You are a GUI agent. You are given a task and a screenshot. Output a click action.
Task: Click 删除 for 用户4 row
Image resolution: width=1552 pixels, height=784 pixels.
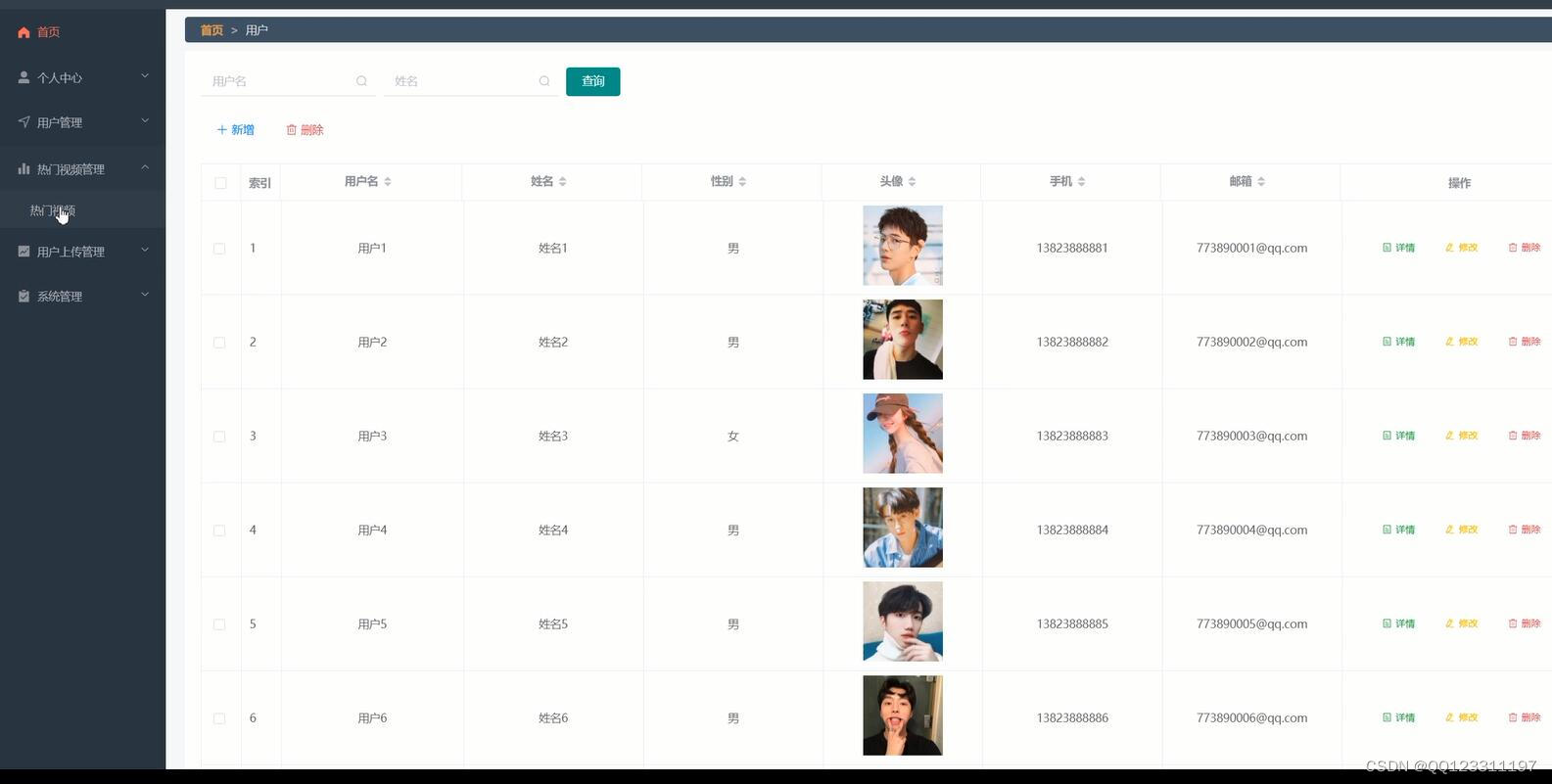pyautogui.click(x=1525, y=530)
